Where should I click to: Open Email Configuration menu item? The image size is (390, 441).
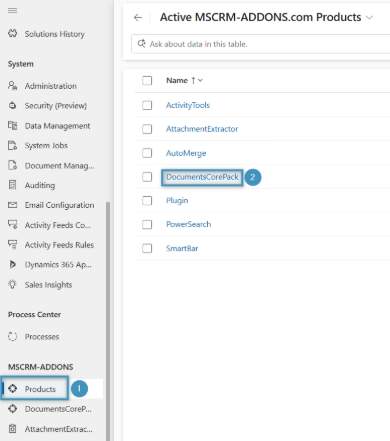click(x=59, y=205)
